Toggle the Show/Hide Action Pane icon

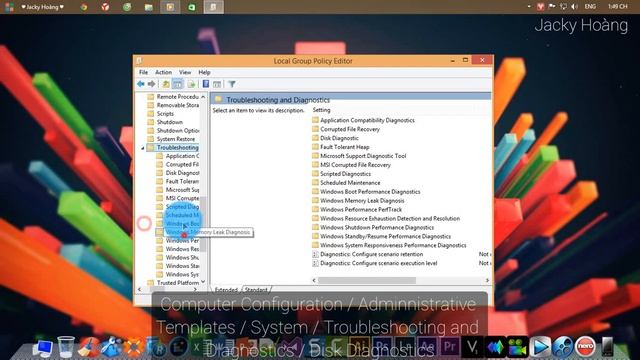point(217,84)
